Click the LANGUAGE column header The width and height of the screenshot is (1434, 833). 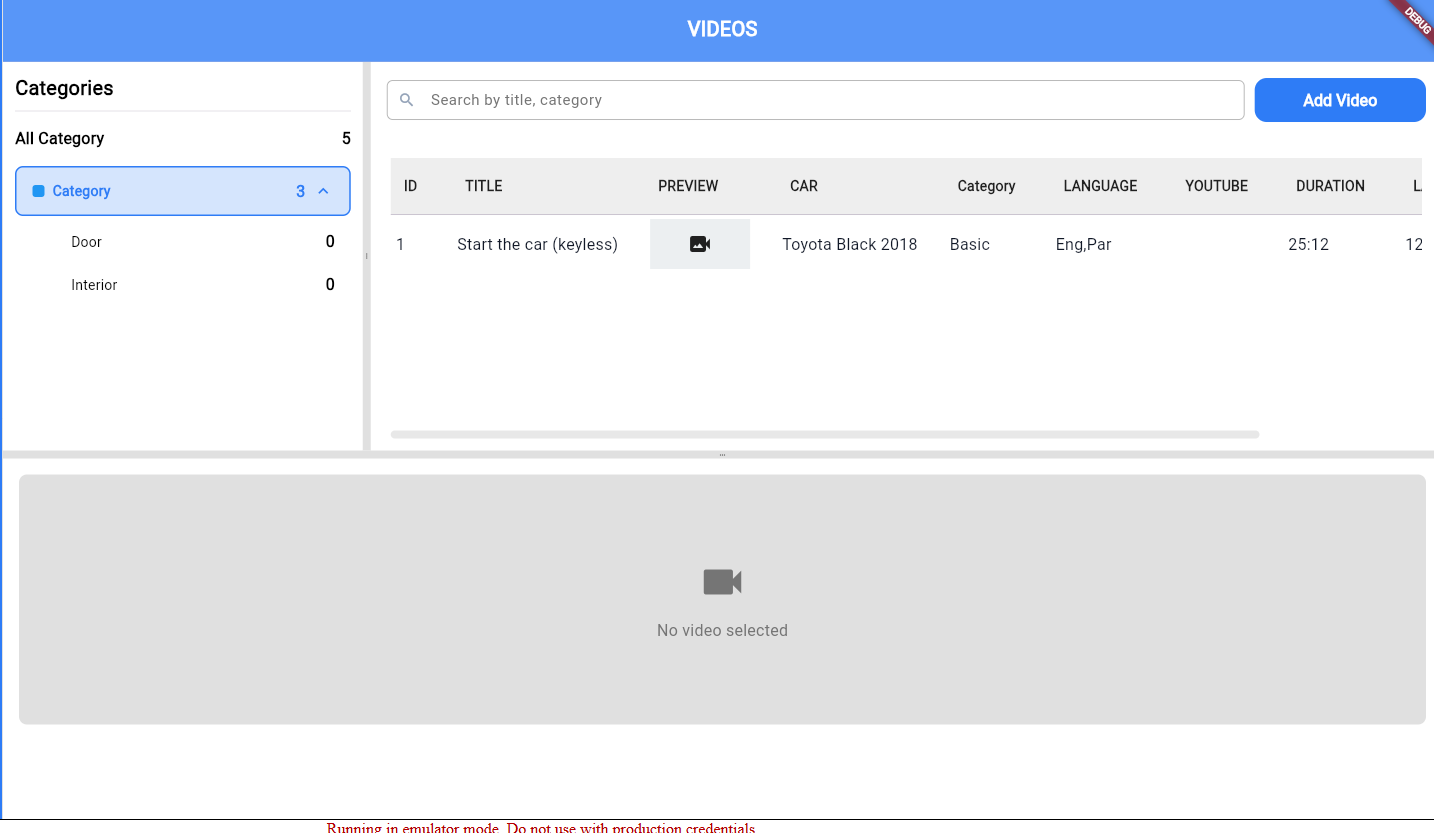(x=1100, y=186)
